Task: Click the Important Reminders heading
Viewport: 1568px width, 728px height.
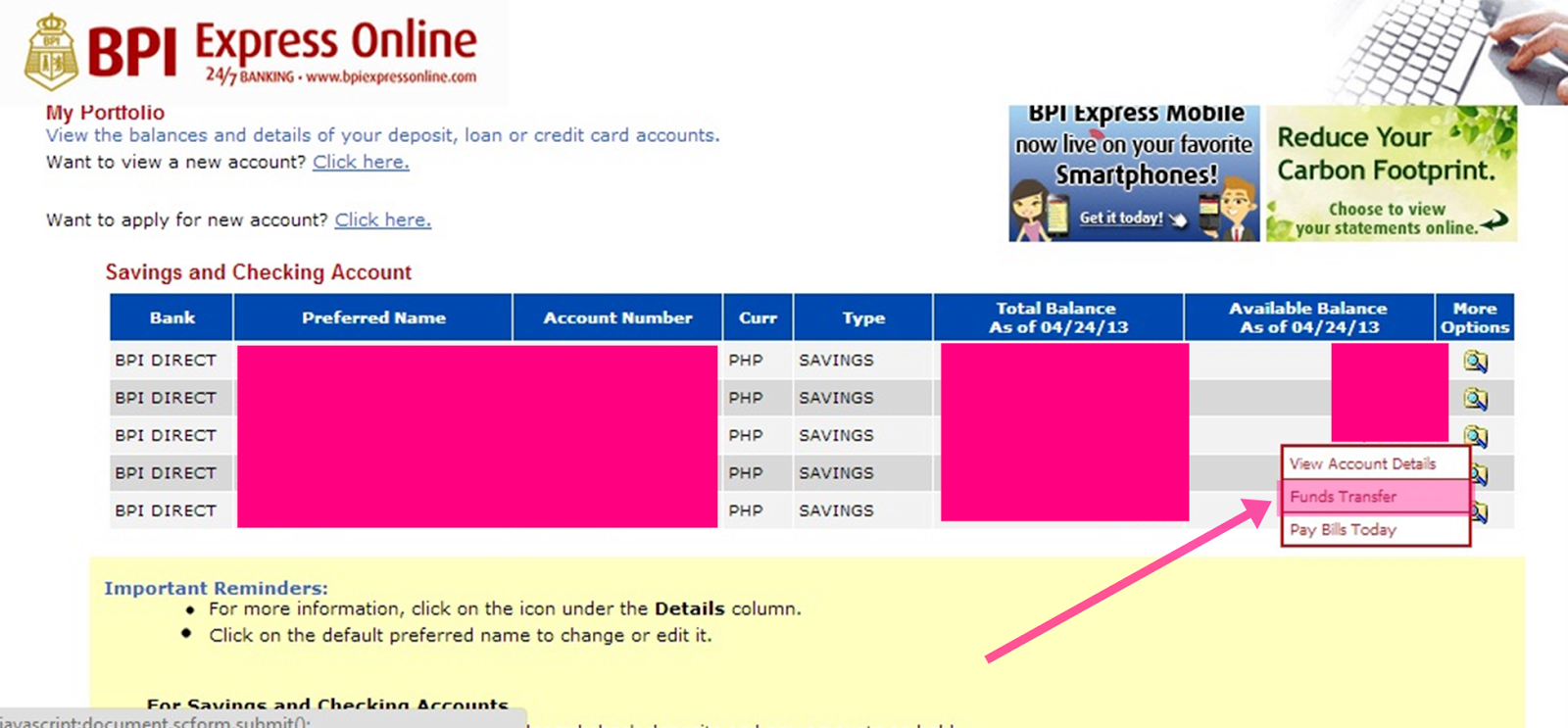Action: 216,588
